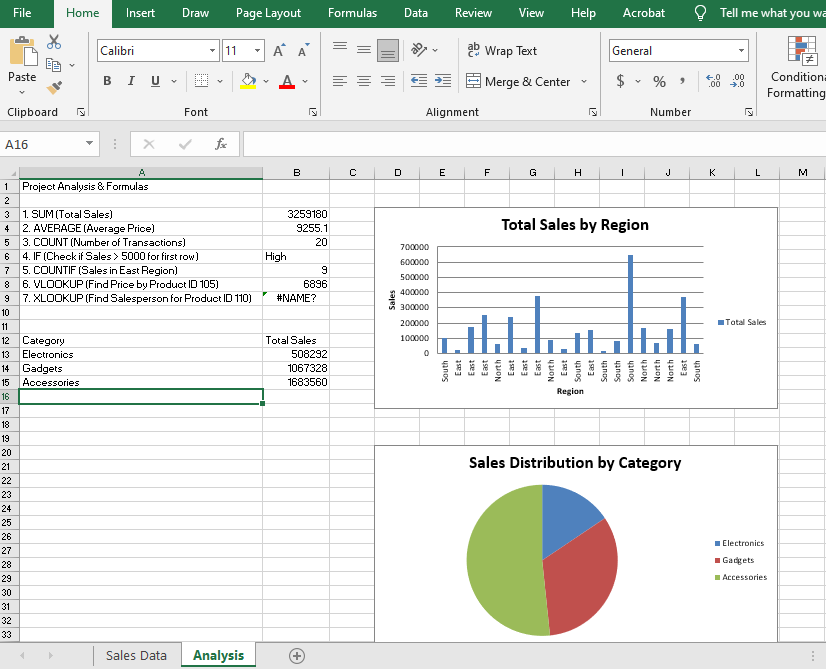
Task: Apply the red font color A
Action: [x=287, y=81]
